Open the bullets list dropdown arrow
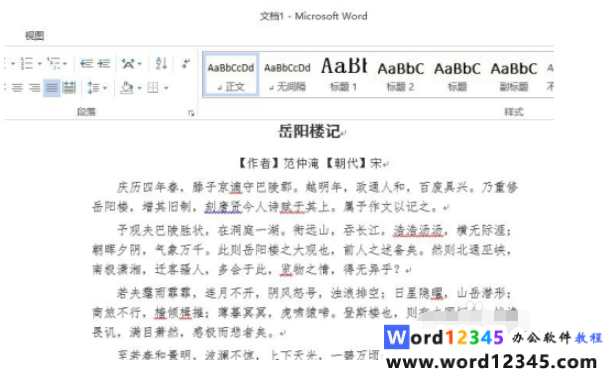The height and width of the screenshot is (378, 607). coord(12,64)
